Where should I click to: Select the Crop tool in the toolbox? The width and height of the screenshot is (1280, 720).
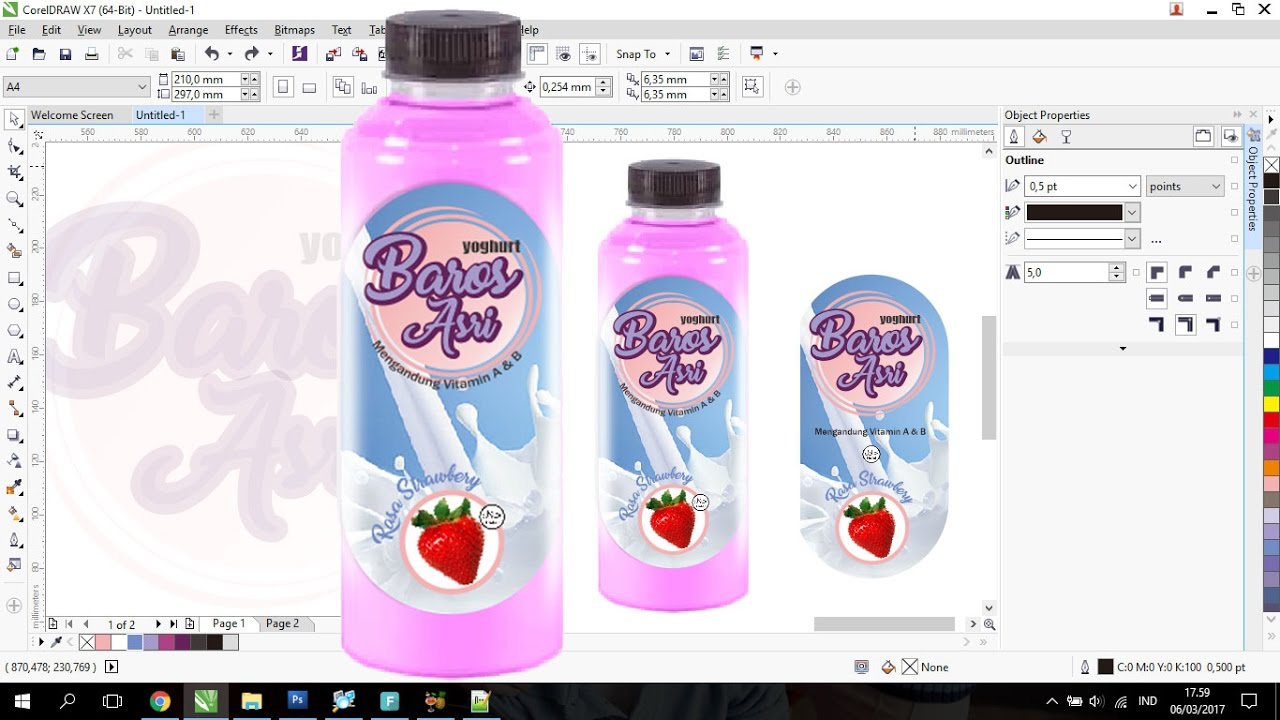point(15,173)
